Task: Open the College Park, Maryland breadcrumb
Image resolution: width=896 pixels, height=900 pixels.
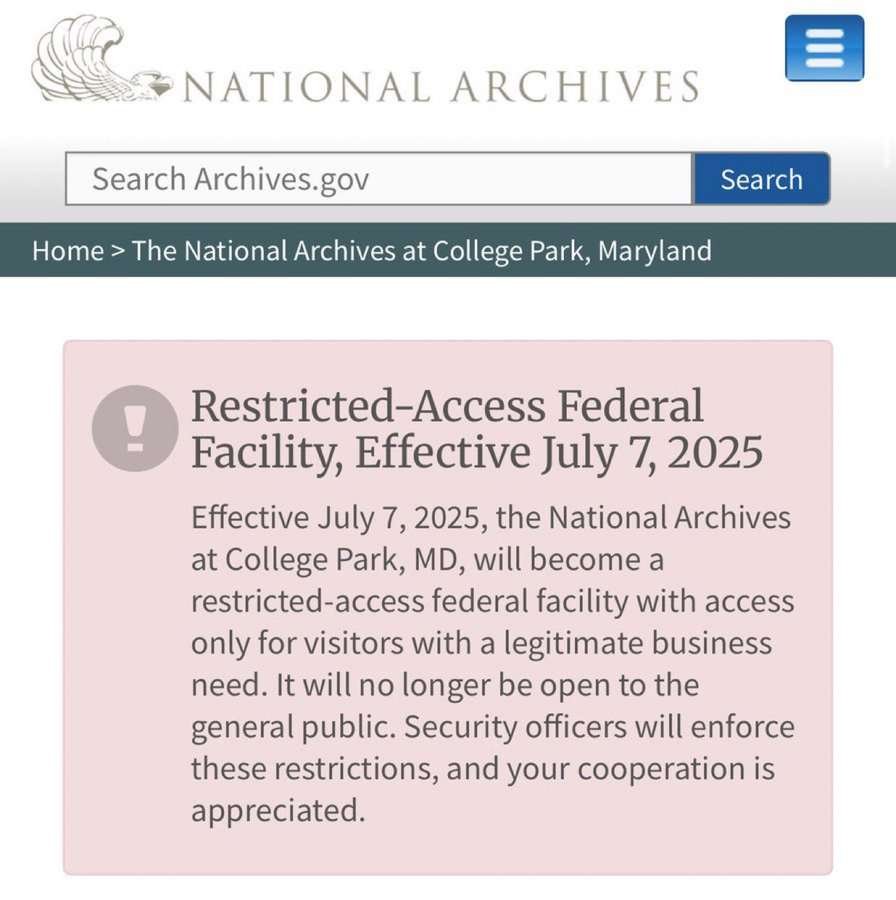Action: (421, 250)
